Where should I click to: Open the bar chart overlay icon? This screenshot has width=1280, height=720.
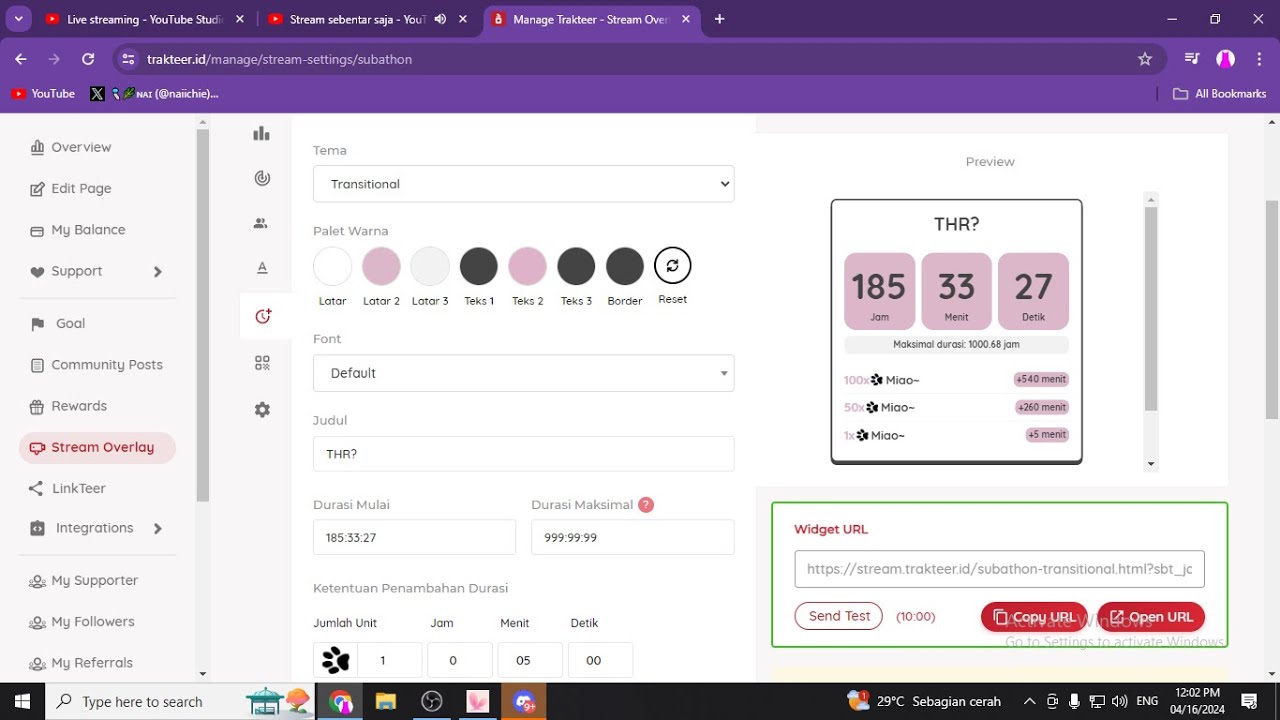(262, 133)
